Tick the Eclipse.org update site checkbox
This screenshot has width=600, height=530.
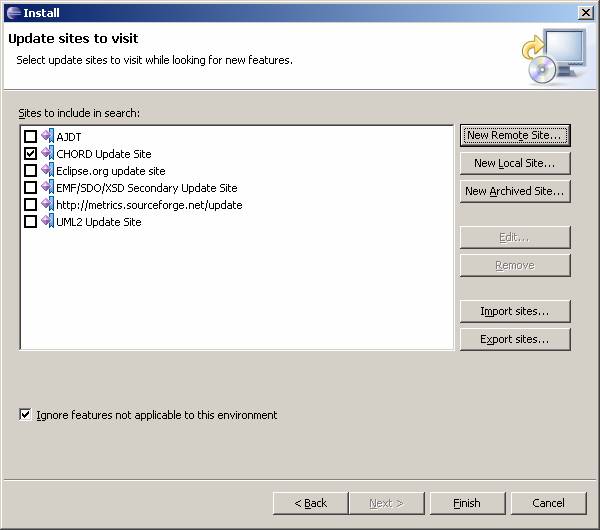(30, 171)
